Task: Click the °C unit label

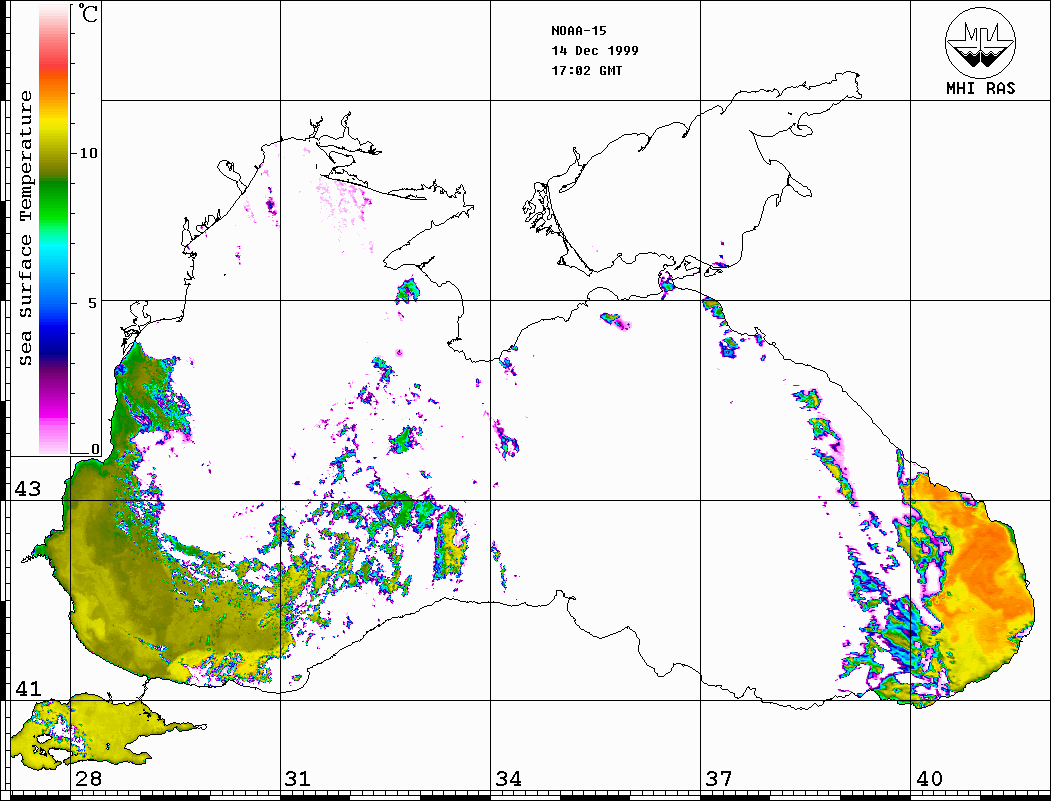Action: pyautogui.click(x=86, y=14)
